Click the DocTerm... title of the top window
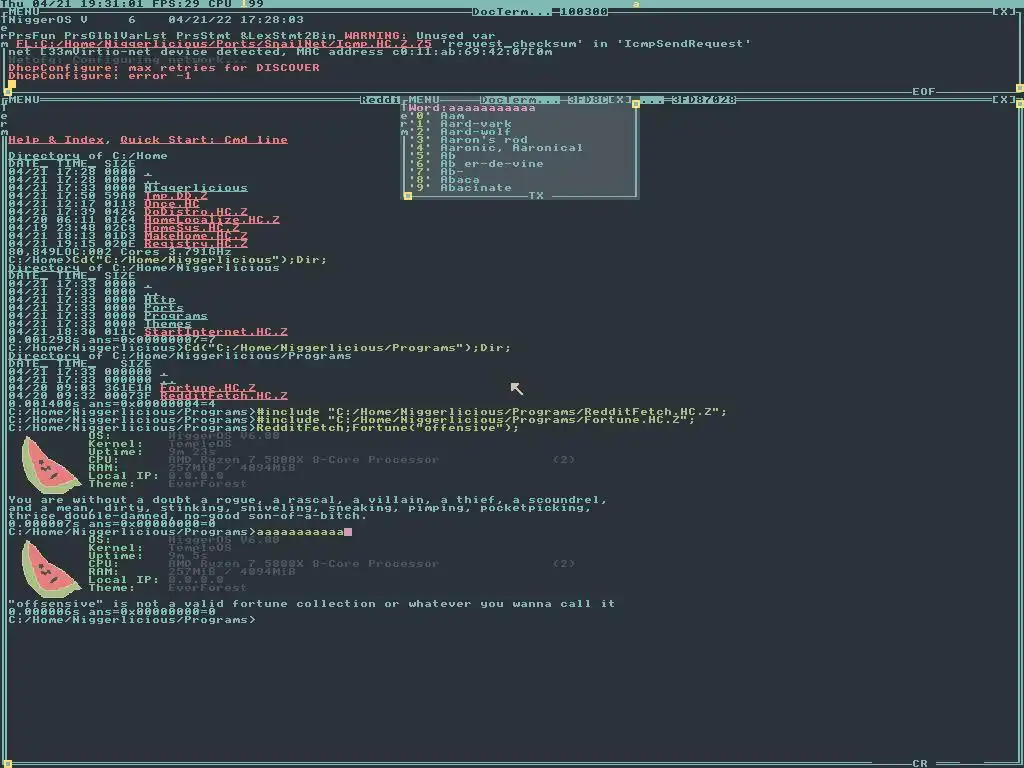This screenshot has height=768, width=1024. click(512, 12)
